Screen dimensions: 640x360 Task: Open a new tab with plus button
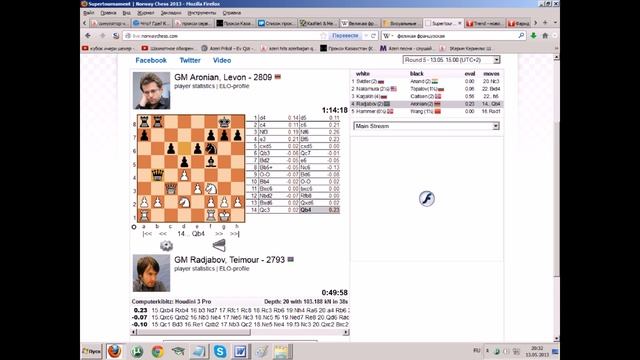point(544,23)
